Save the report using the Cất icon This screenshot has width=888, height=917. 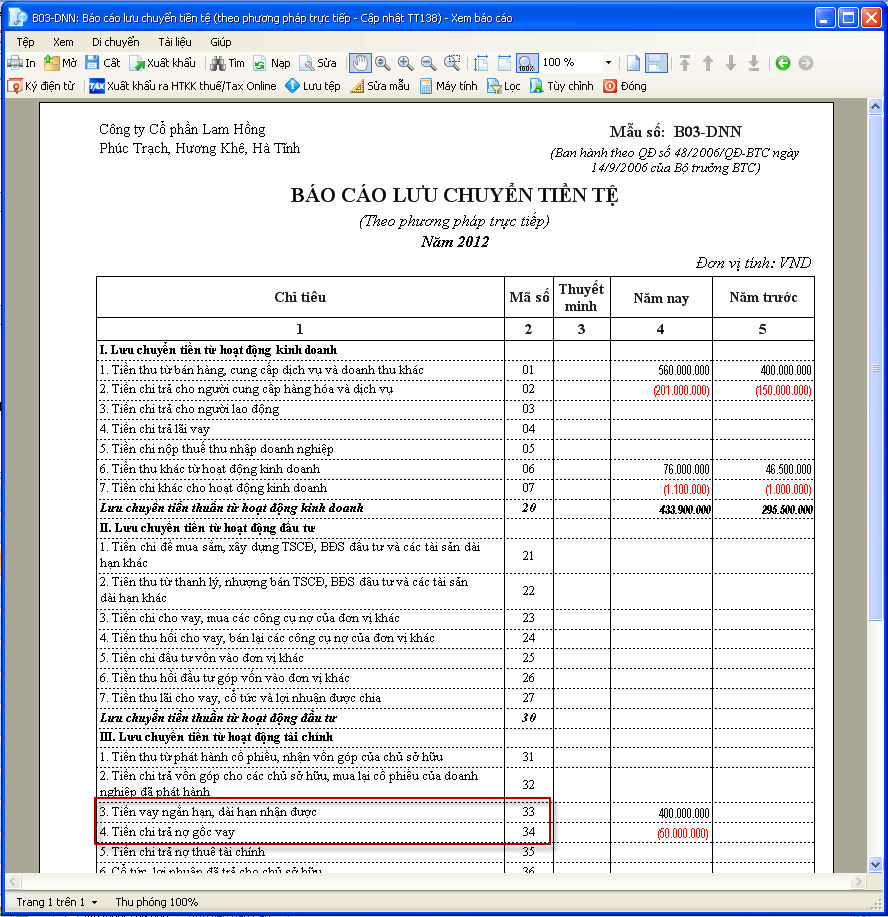click(92, 63)
